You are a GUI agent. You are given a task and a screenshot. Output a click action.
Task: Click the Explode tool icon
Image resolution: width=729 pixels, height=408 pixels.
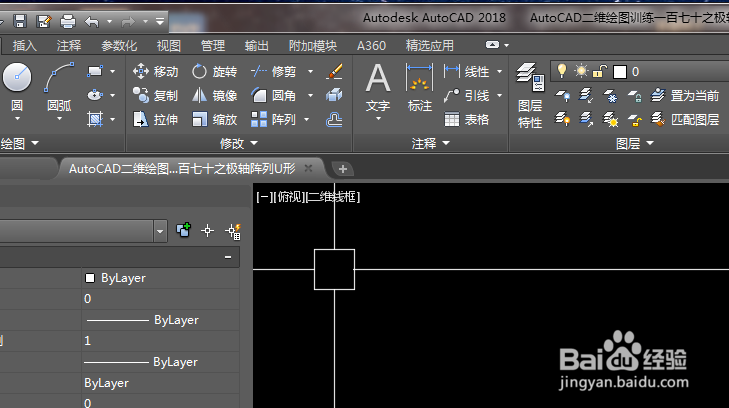(x=334, y=95)
